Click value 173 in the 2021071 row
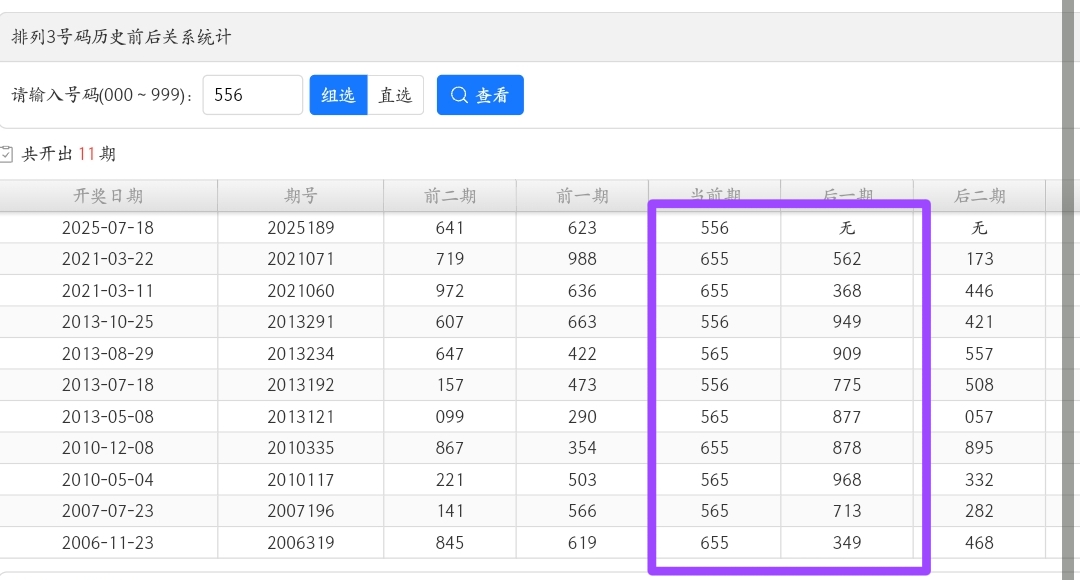This screenshot has height=580, width=1080. (x=979, y=259)
